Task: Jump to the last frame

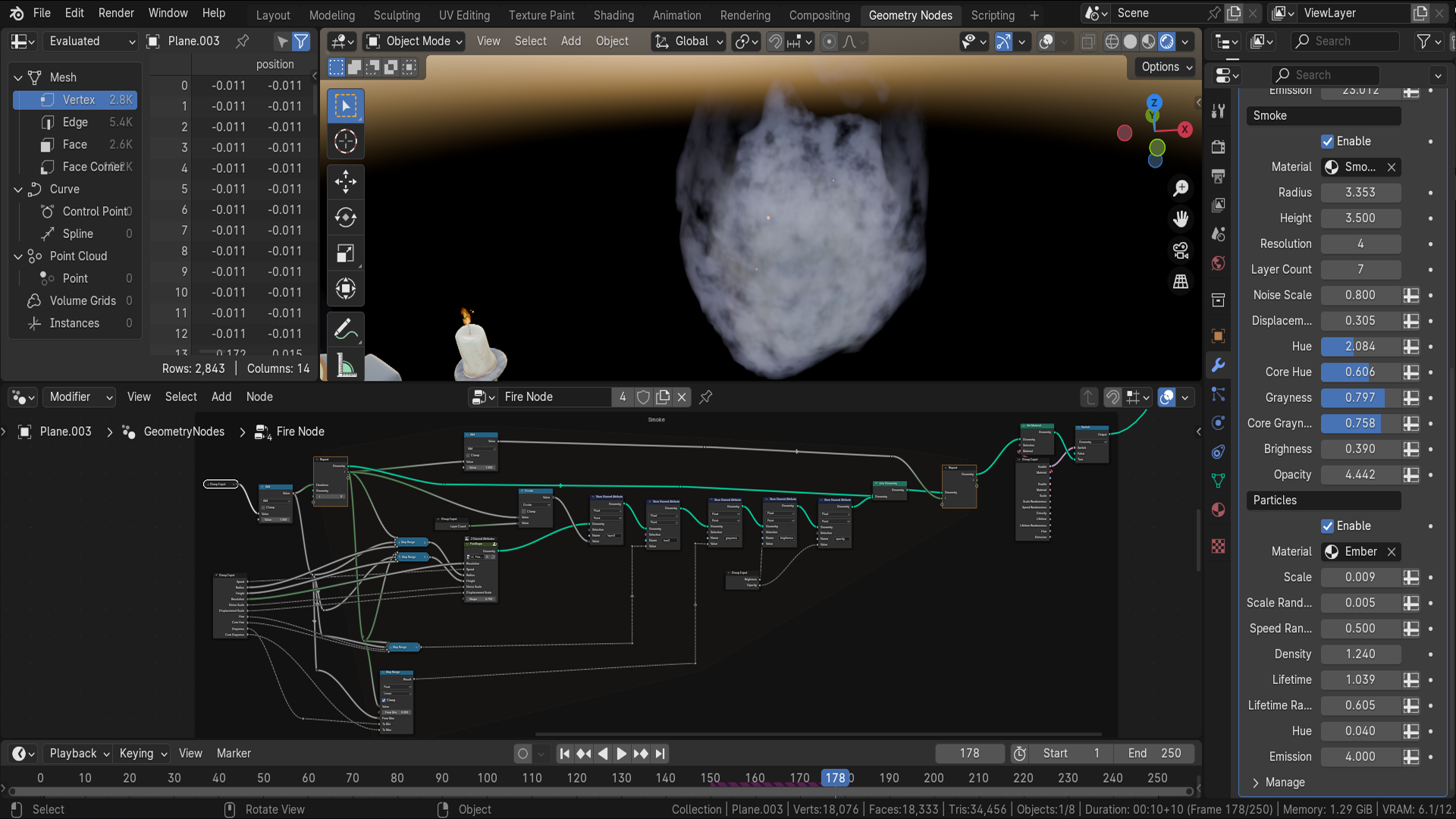Action: click(660, 754)
